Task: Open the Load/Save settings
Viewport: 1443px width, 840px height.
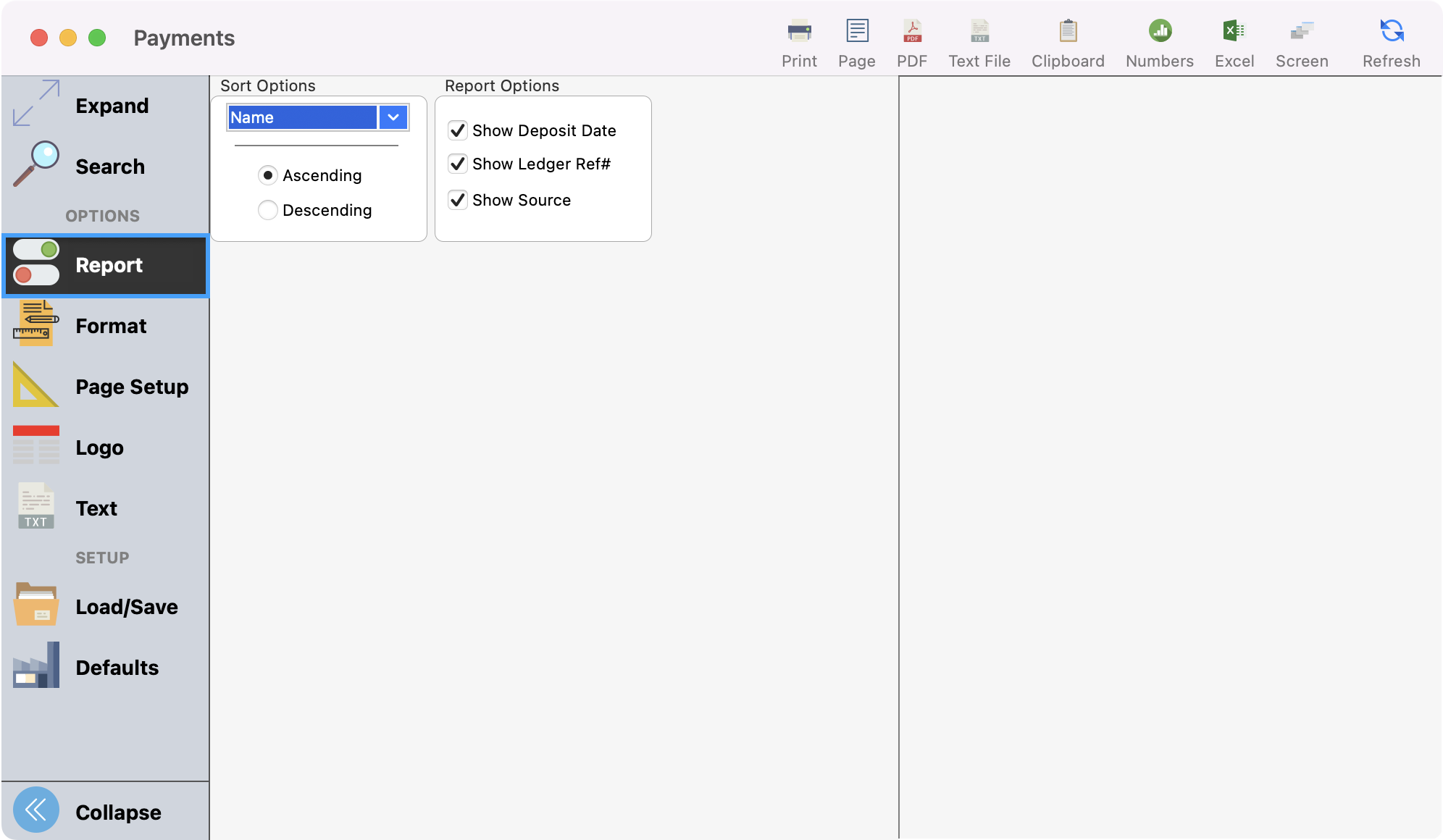Action: coord(104,606)
